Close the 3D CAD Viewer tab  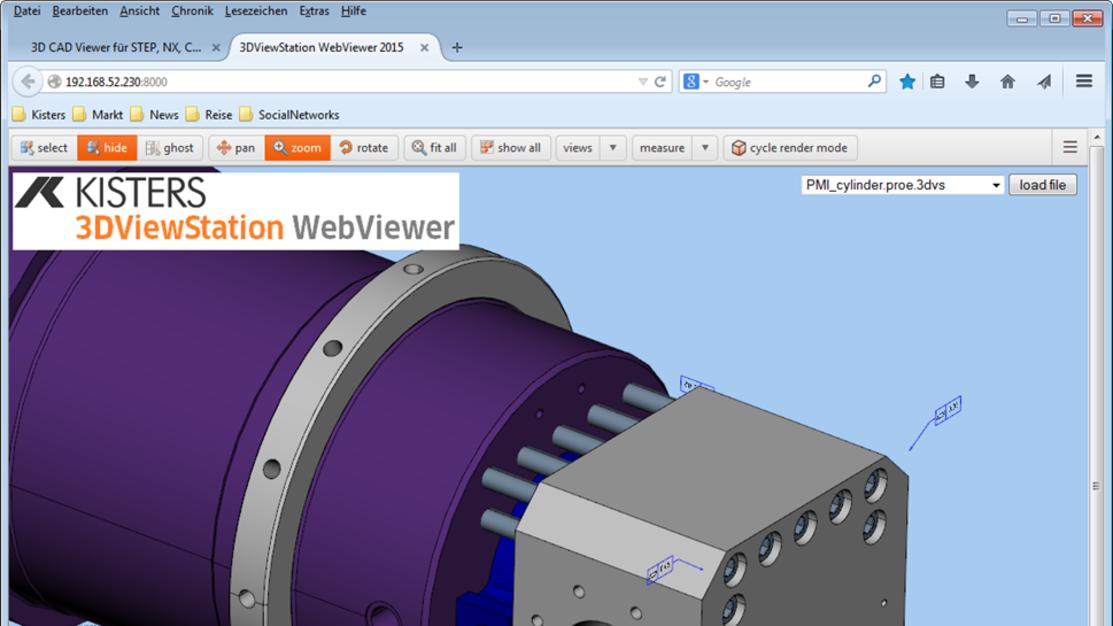tap(216, 48)
